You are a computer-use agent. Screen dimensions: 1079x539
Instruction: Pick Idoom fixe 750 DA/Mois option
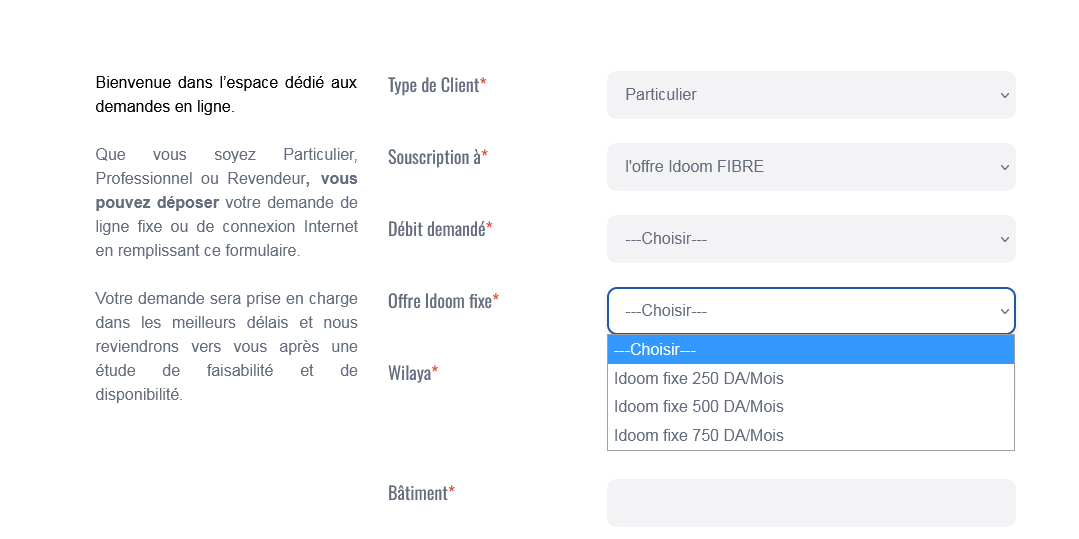pyautogui.click(x=699, y=436)
